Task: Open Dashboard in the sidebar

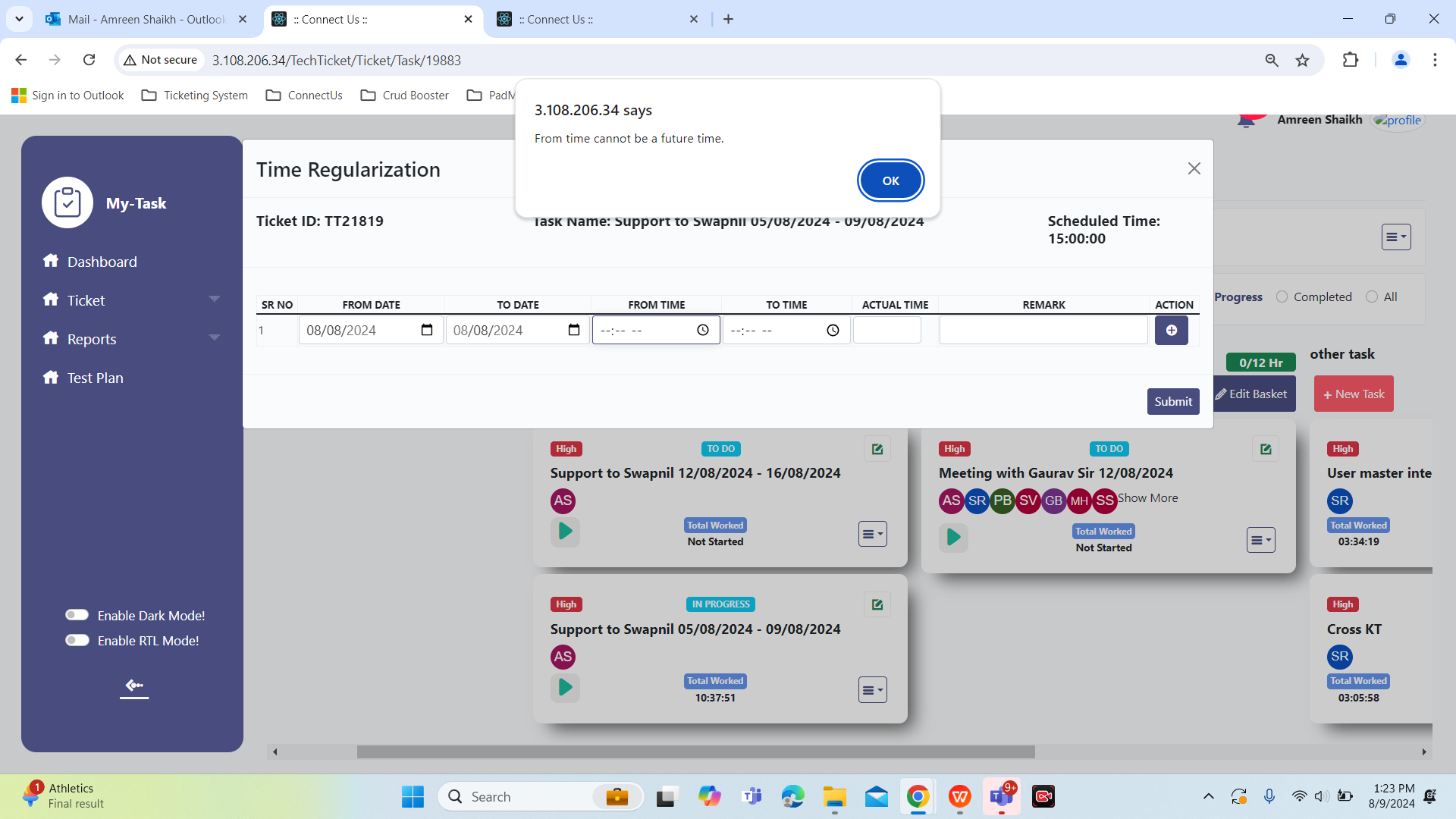Action: tap(102, 262)
